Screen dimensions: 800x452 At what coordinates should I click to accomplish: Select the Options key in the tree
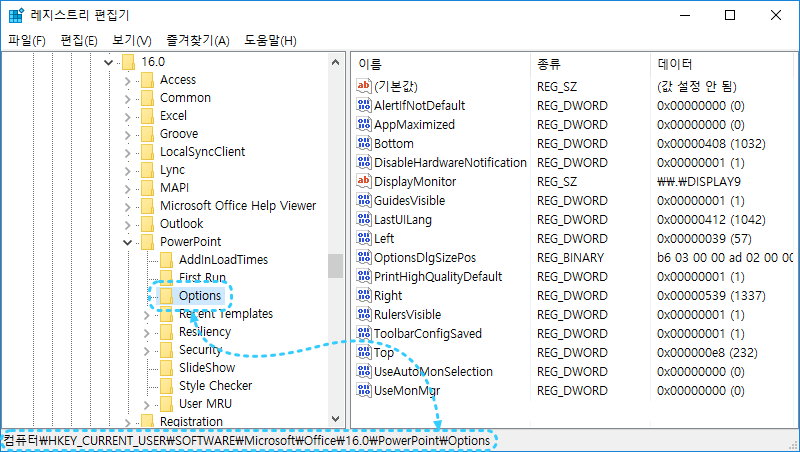(x=200, y=296)
